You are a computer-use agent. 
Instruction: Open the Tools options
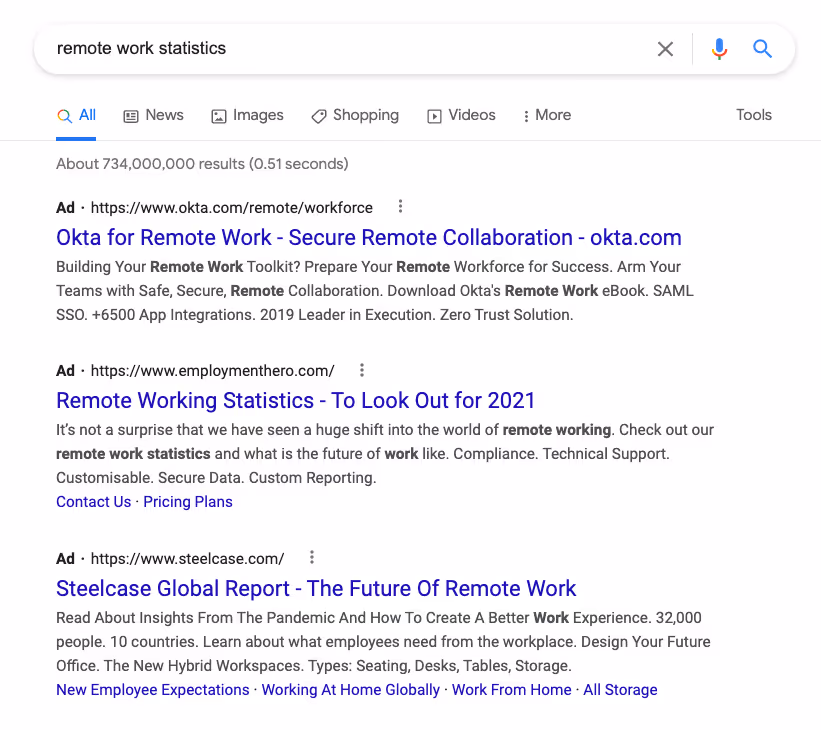pyautogui.click(x=753, y=115)
